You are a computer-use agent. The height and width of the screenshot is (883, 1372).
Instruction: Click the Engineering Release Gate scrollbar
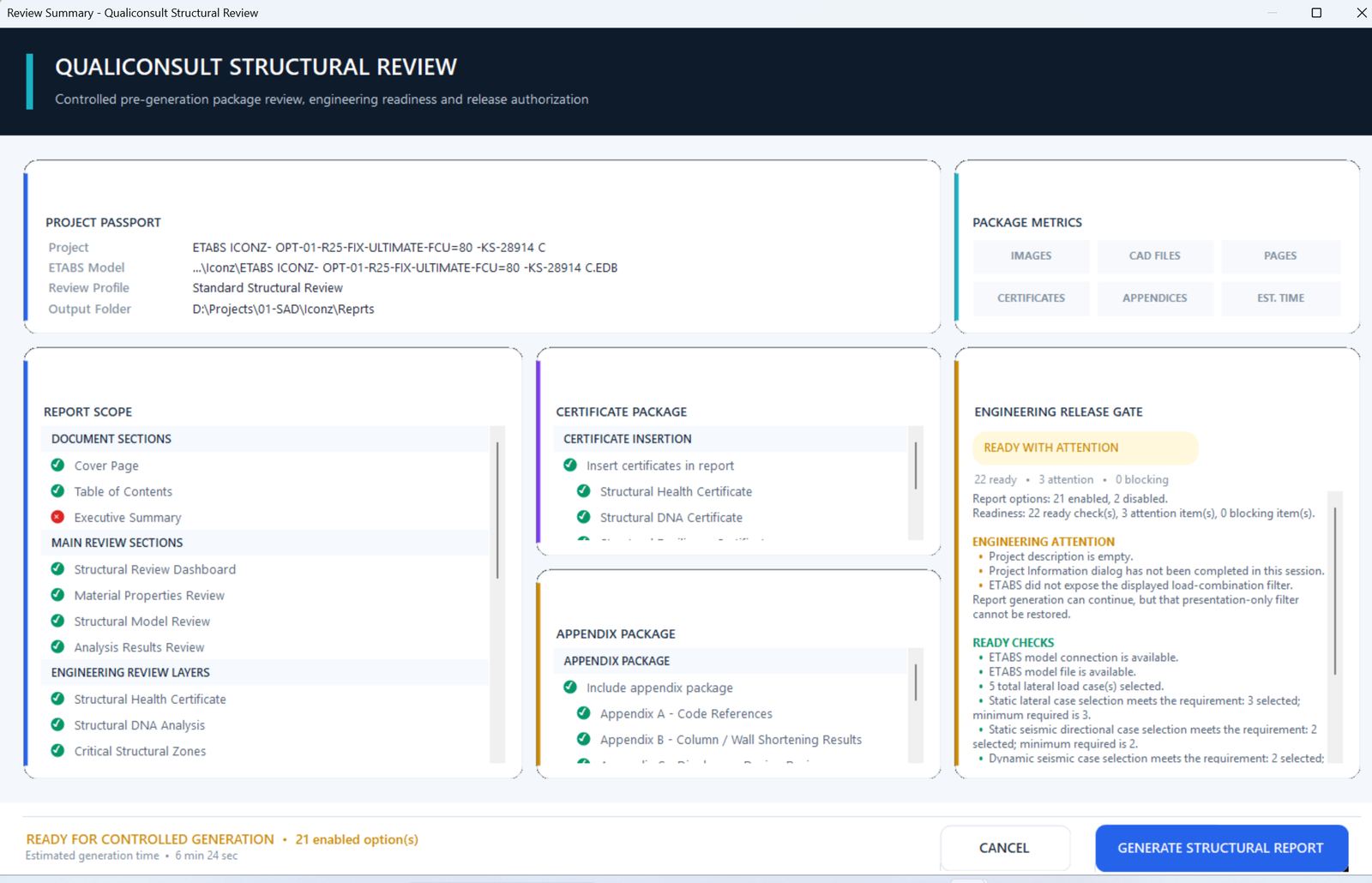[1335, 591]
